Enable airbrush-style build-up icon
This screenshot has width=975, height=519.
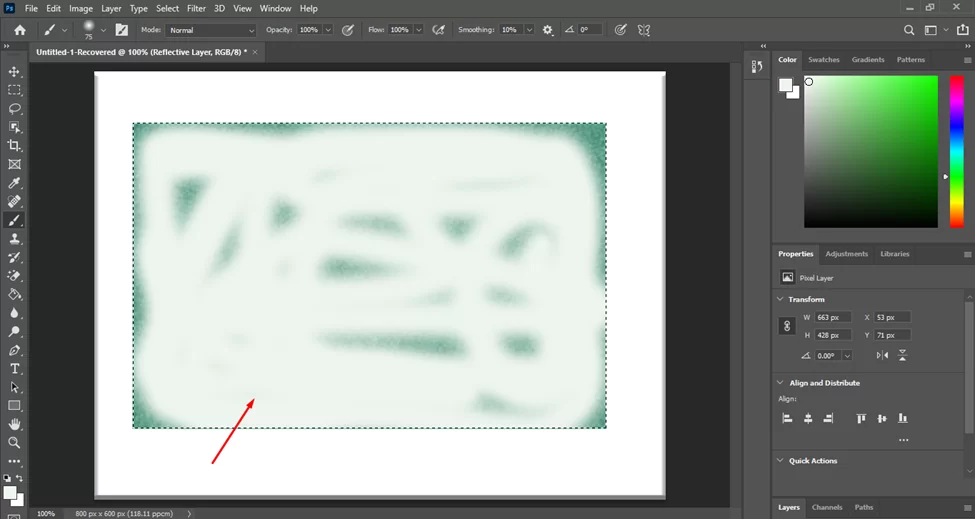coord(438,30)
